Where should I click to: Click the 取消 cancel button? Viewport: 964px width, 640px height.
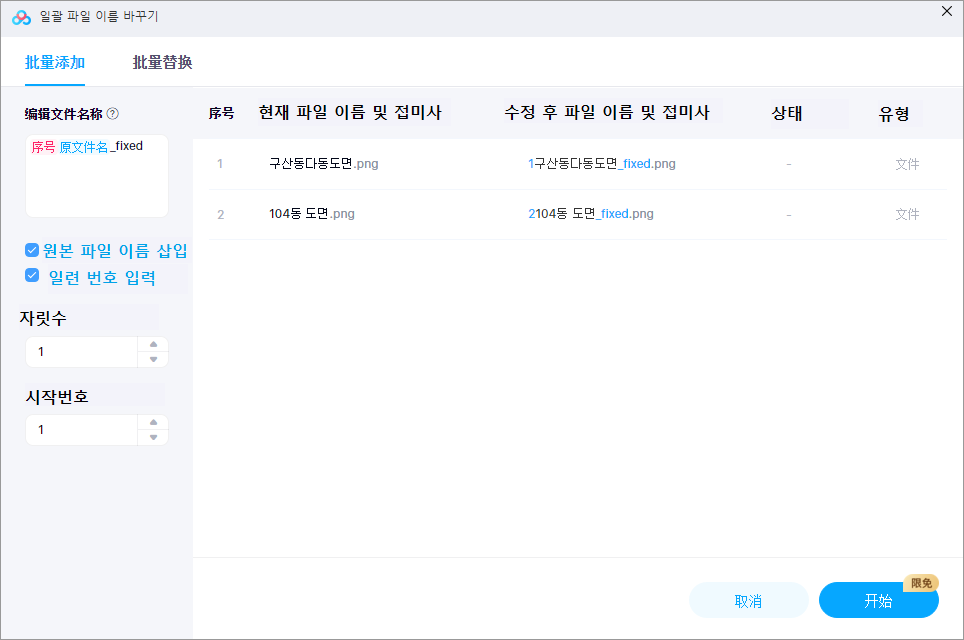tap(749, 601)
